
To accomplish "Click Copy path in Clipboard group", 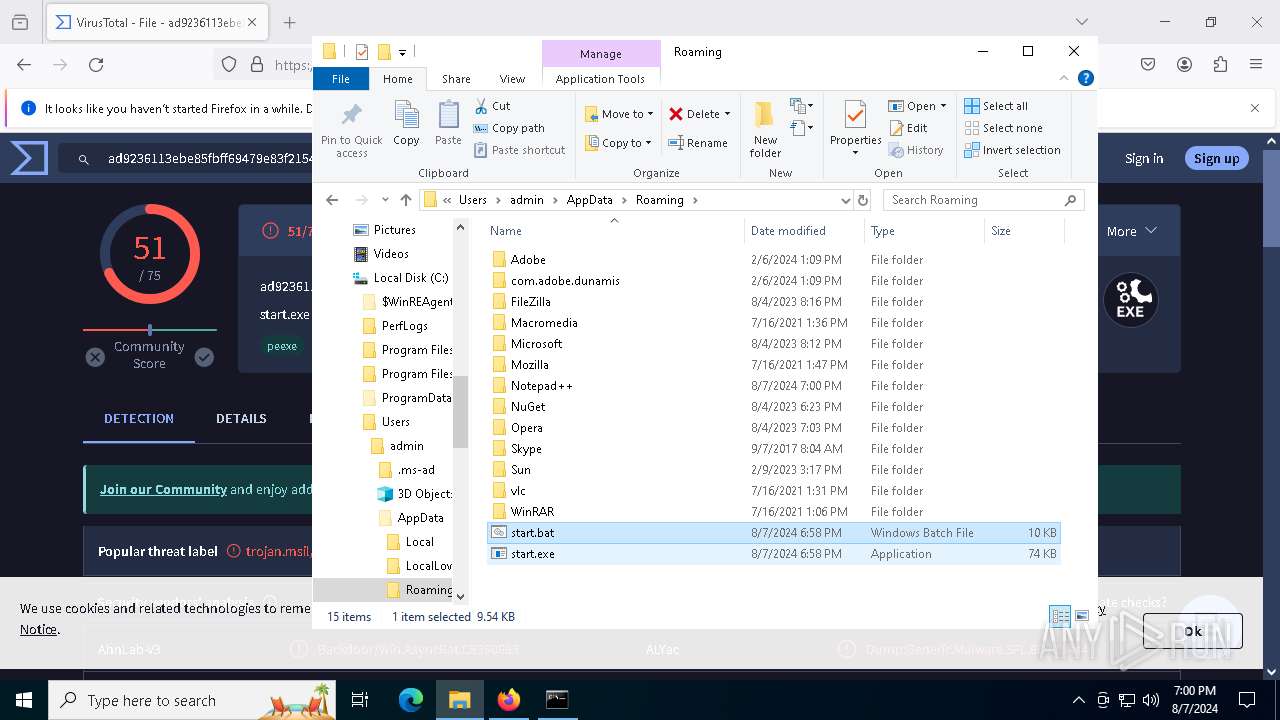I will coord(509,128).
